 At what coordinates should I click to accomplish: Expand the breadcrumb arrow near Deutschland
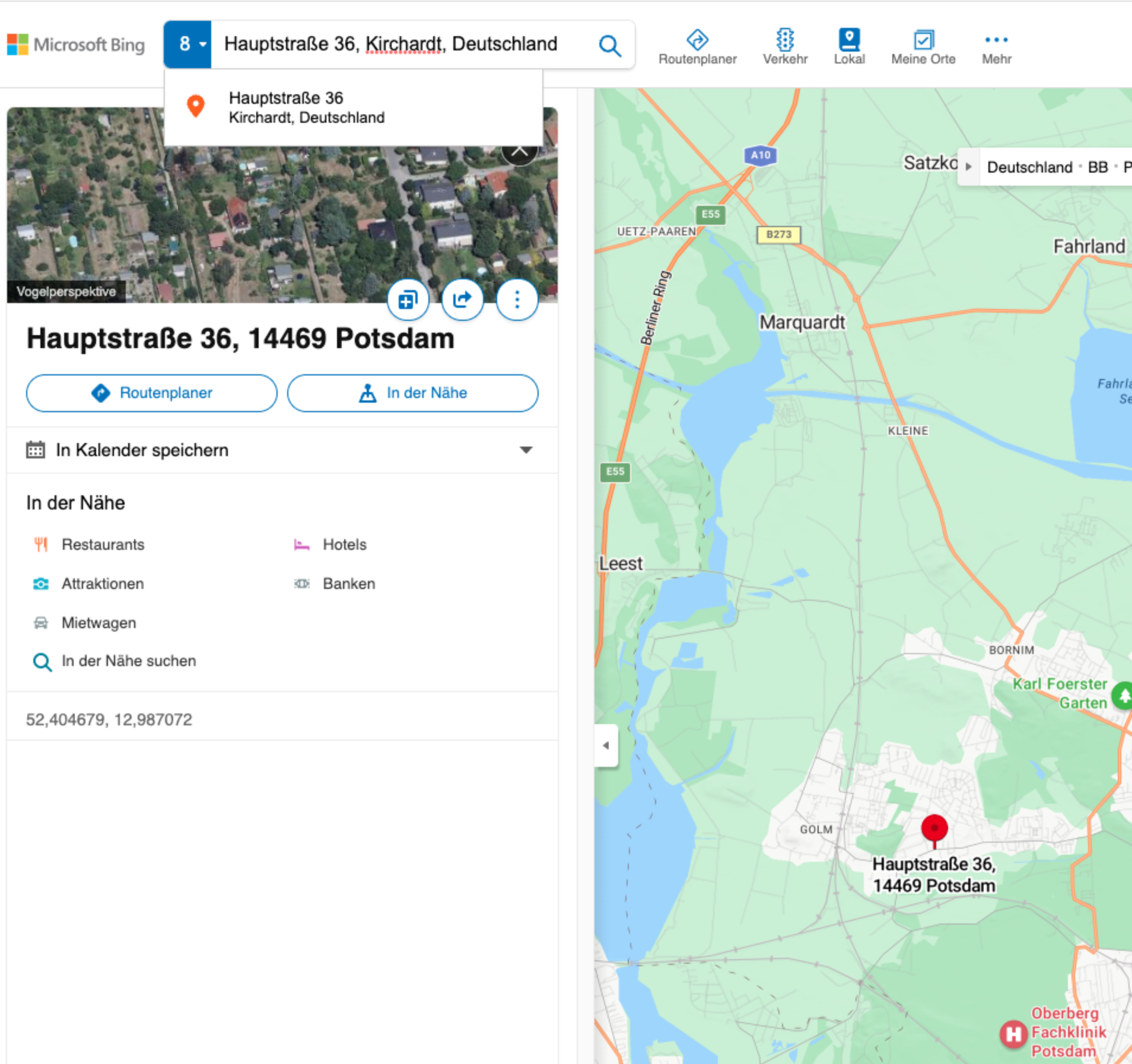coord(969,167)
